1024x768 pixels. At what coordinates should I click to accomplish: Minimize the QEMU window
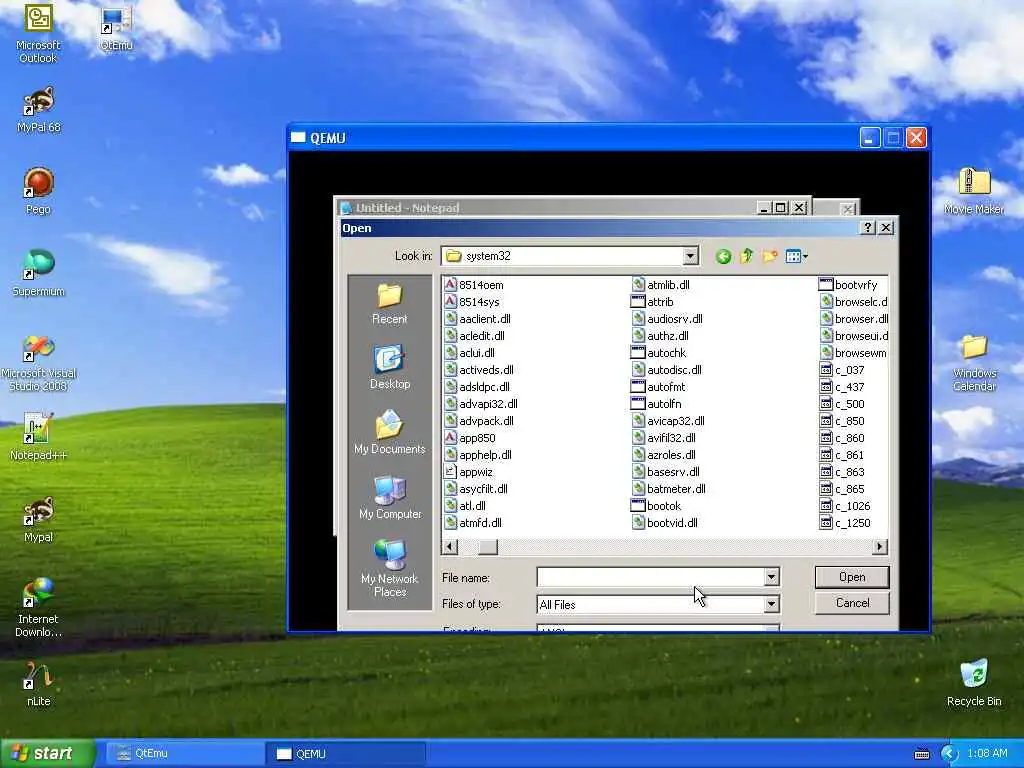coord(870,138)
